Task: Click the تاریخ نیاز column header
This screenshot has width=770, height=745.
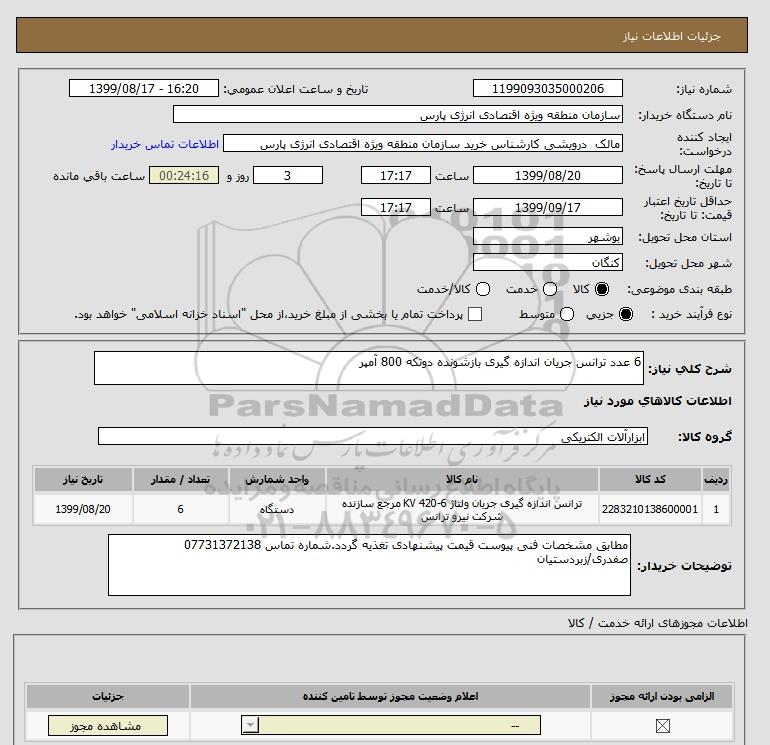Action: tap(83, 479)
